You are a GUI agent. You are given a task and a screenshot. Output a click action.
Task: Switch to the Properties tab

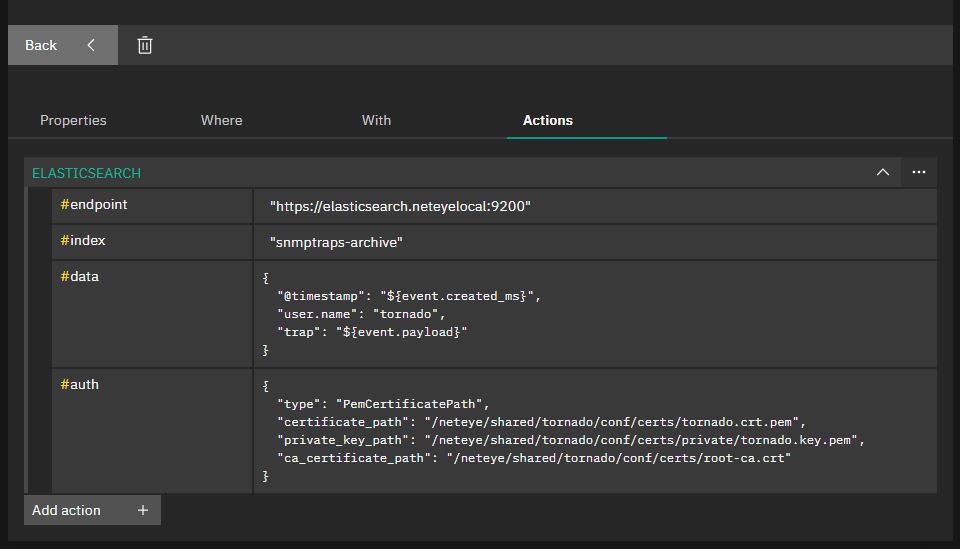tap(73, 121)
